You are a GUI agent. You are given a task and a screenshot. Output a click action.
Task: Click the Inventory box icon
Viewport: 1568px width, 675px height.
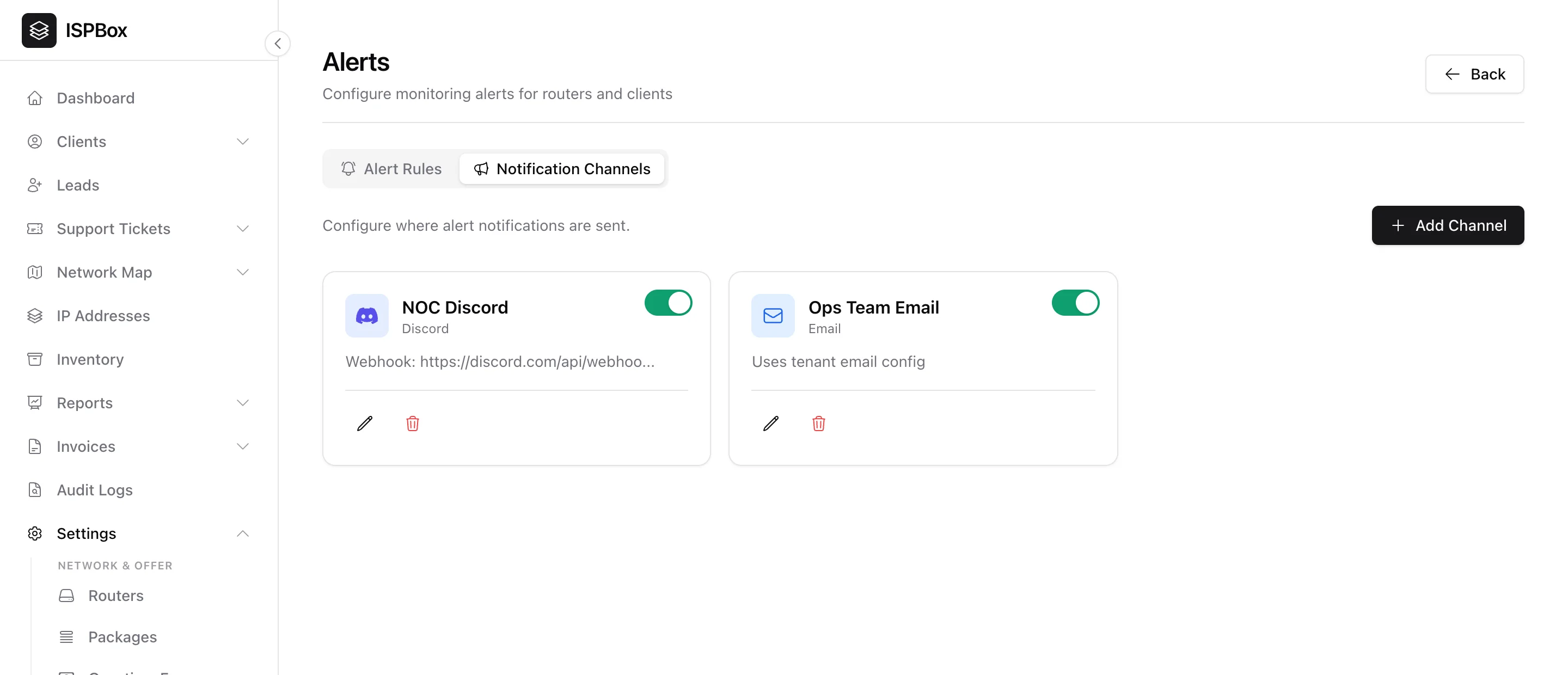pyautogui.click(x=35, y=359)
